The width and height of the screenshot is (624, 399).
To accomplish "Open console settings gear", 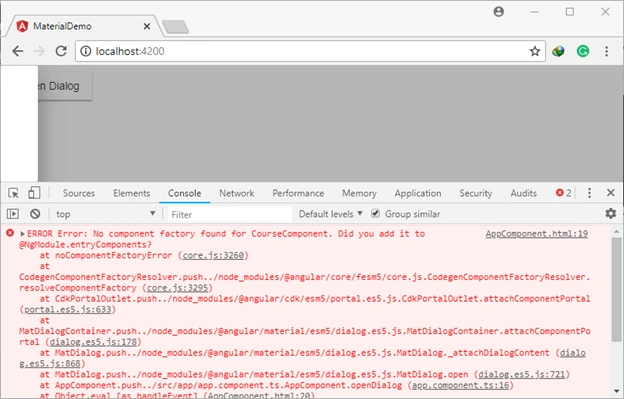I will 610,214.
